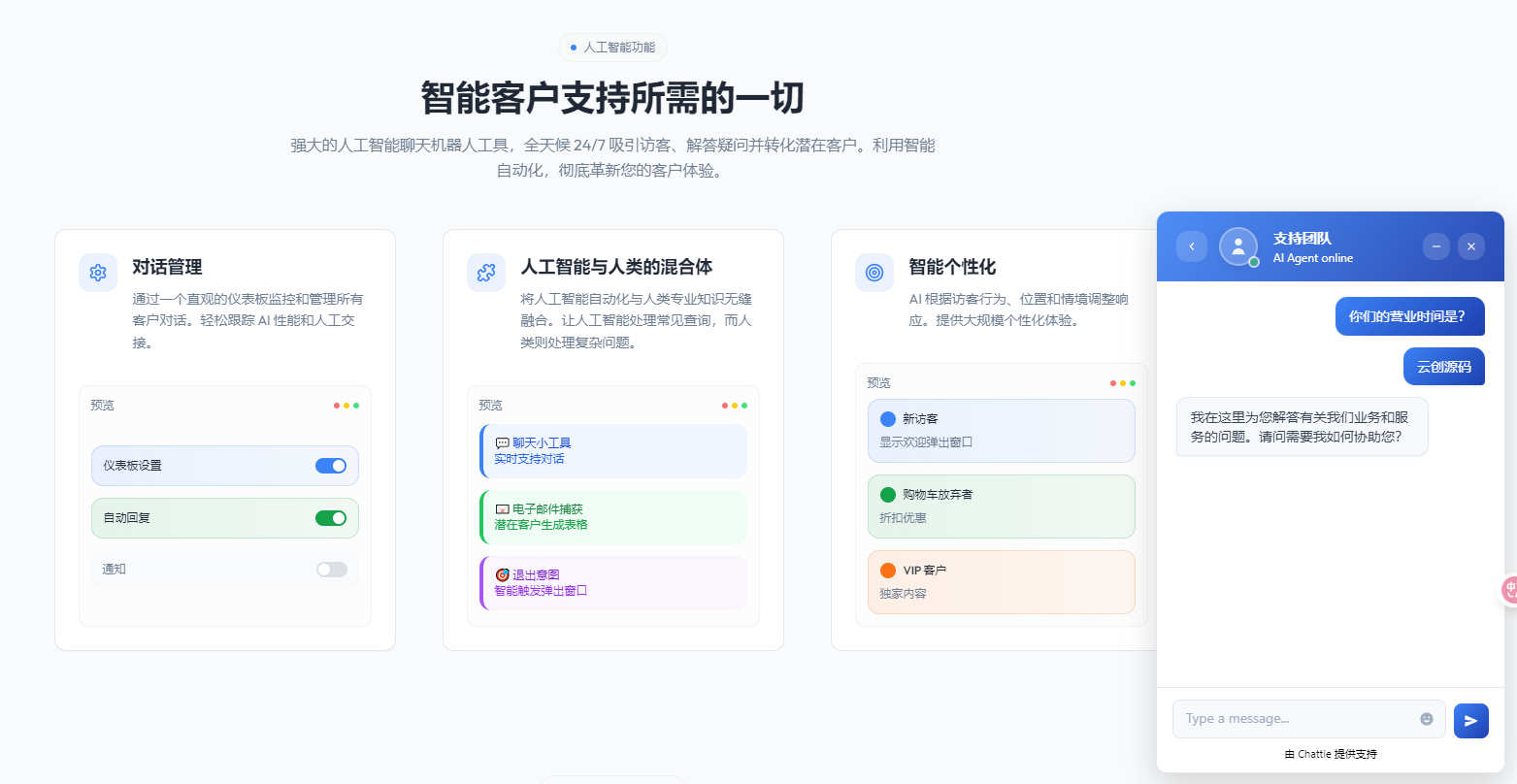Send the chat message with arrow button
This screenshot has height=784, width=1517.
(x=1471, y=720)
